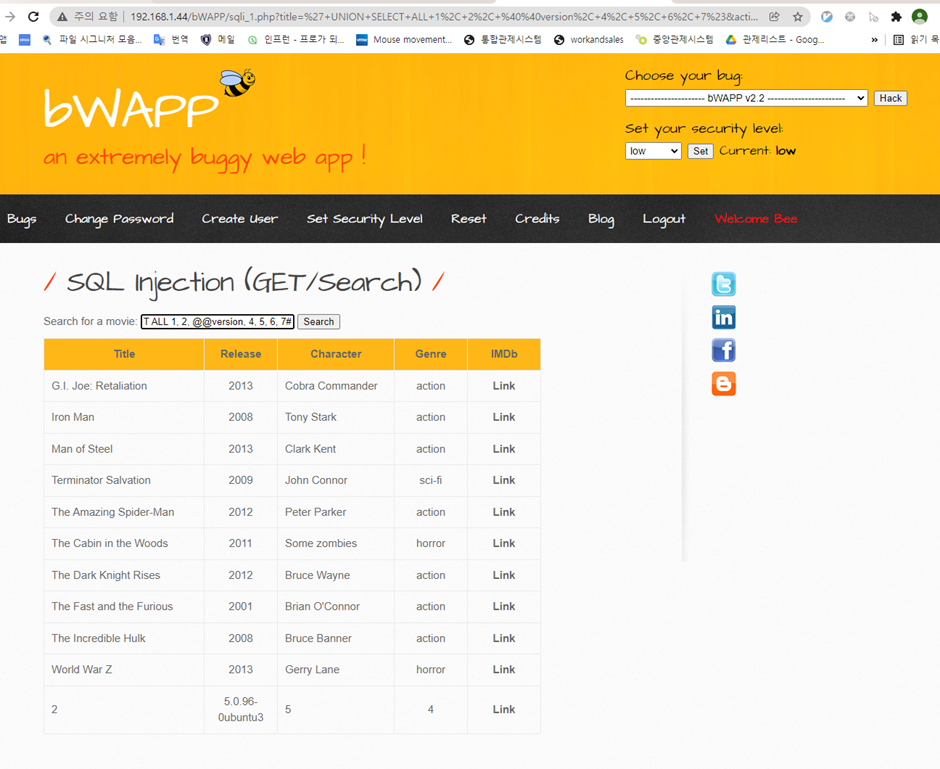Click the forward navigation arrow
Screen dimensions: 940x769
(10, 17)
